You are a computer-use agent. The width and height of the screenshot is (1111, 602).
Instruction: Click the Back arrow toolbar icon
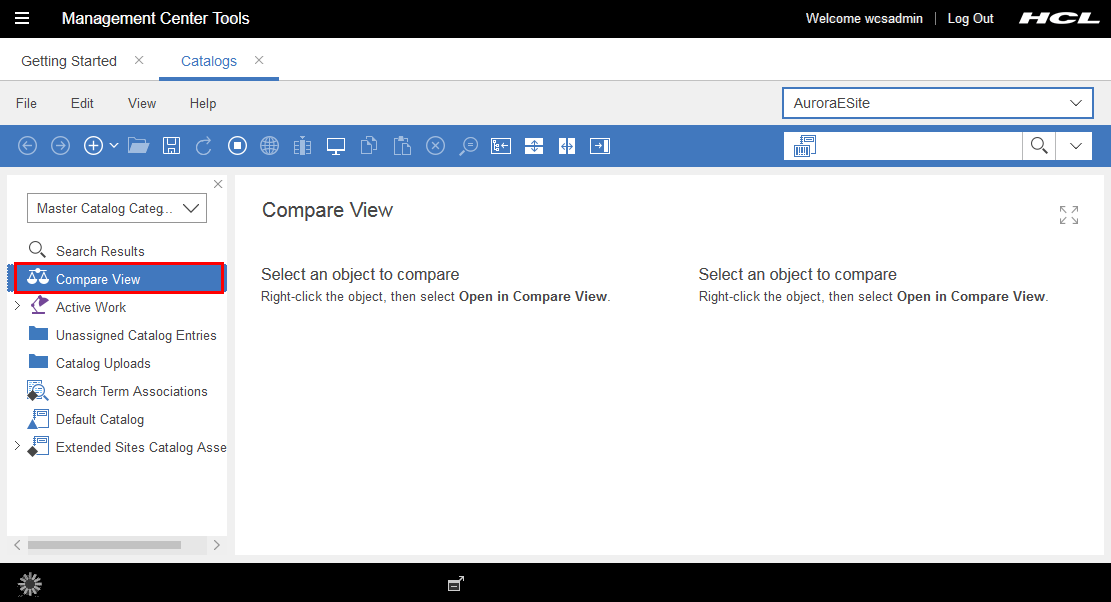coord(28,146)
